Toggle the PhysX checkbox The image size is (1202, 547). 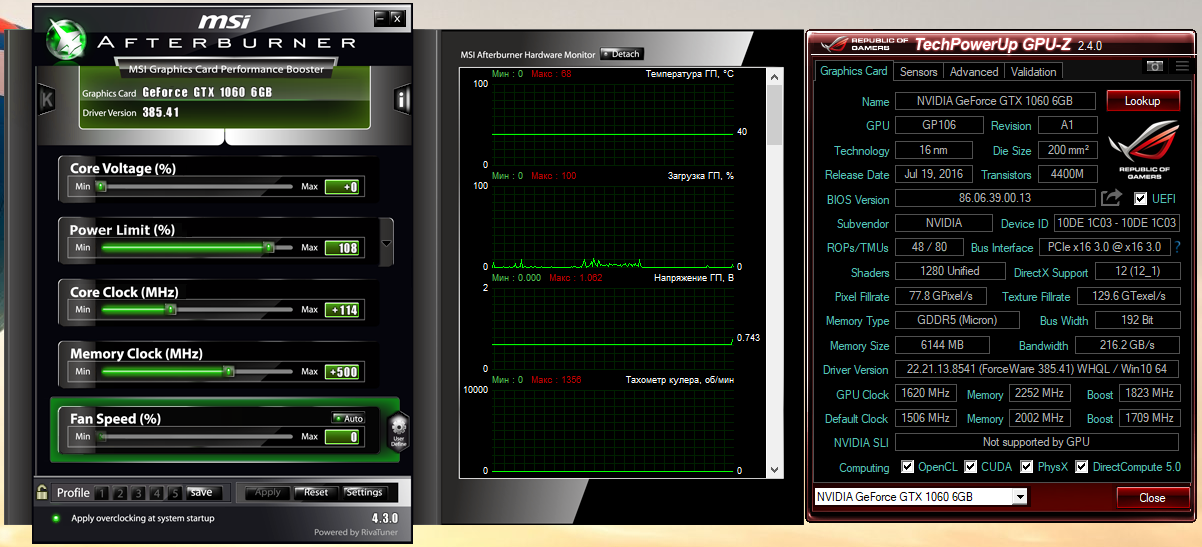pyautogui.click(x=1026, y=467)
